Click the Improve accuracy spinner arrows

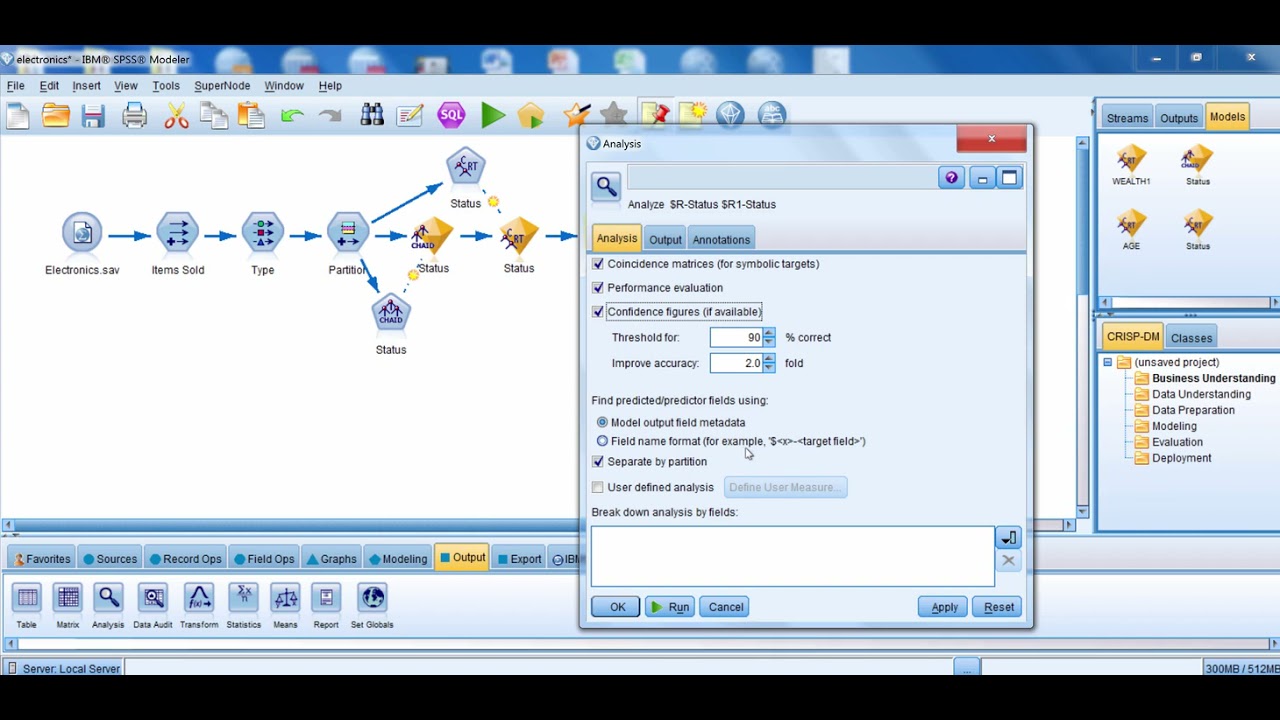point(769,364)
